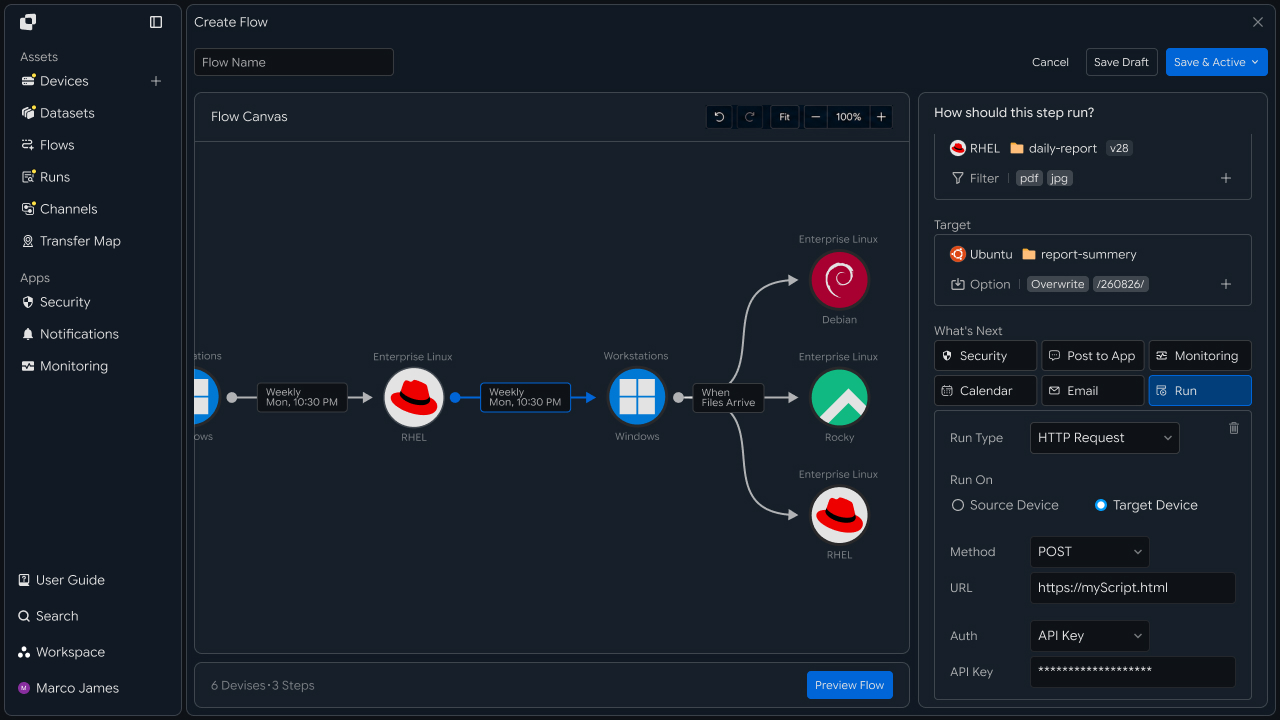Toggle the Security next-step option
Viewport: 1280px width, 720px height.
point(986,356)
